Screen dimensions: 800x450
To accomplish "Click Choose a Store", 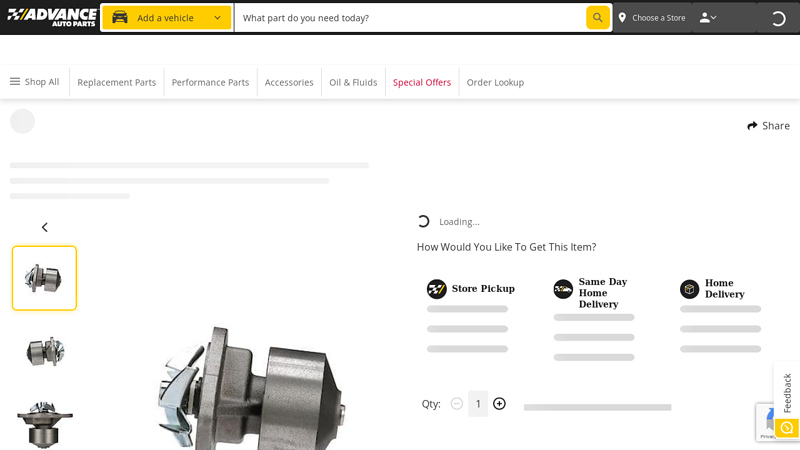I will (x=651, y=17).
